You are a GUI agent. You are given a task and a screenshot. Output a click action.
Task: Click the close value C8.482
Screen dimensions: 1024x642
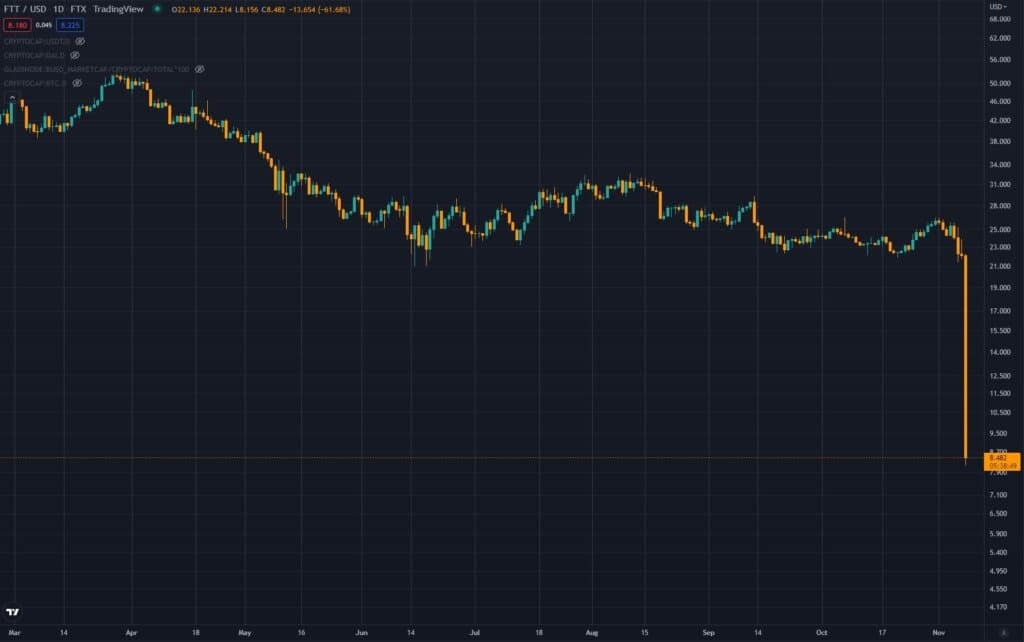pos(274,10)
